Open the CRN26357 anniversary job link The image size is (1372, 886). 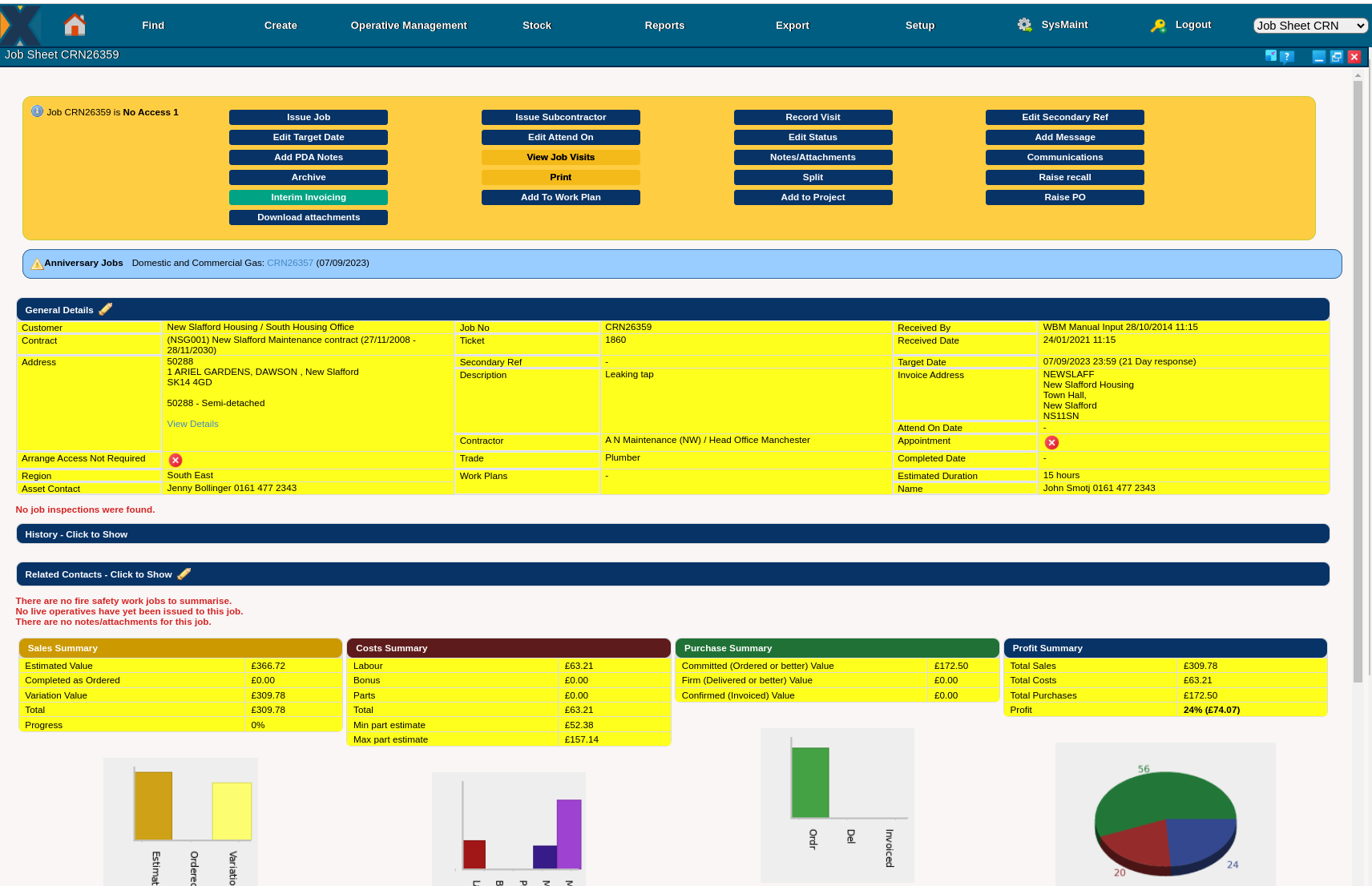(x=290, y=263)
